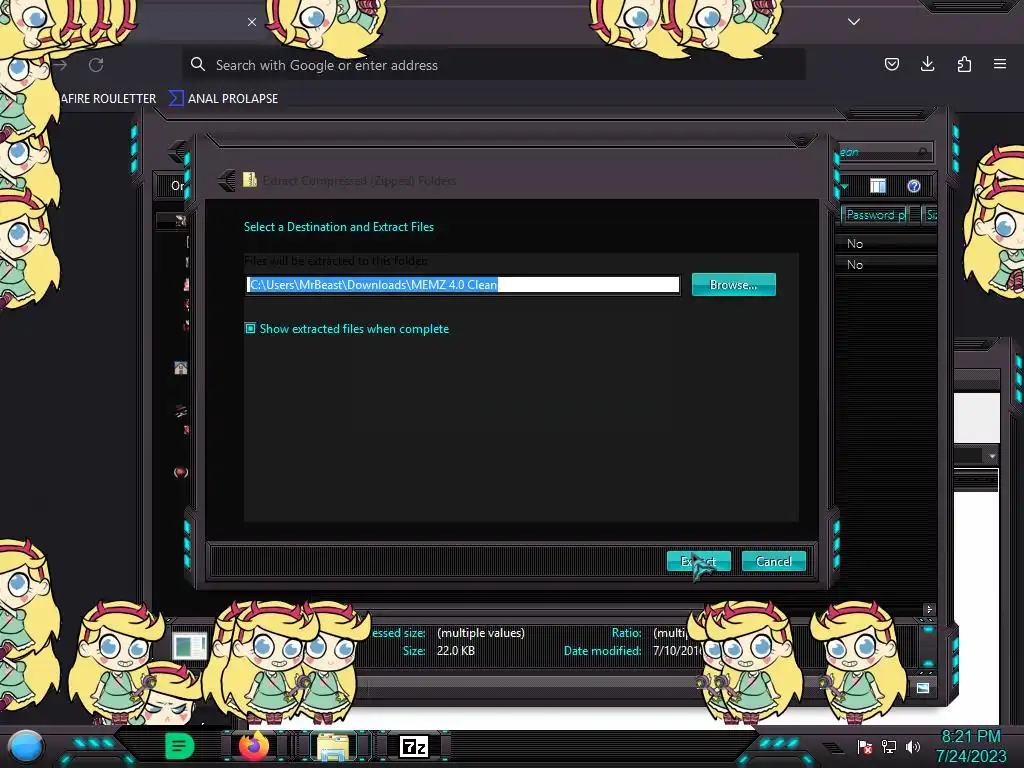Reload the Firefox page
This screenshot has width=1024, height=768.
(96, 65)
